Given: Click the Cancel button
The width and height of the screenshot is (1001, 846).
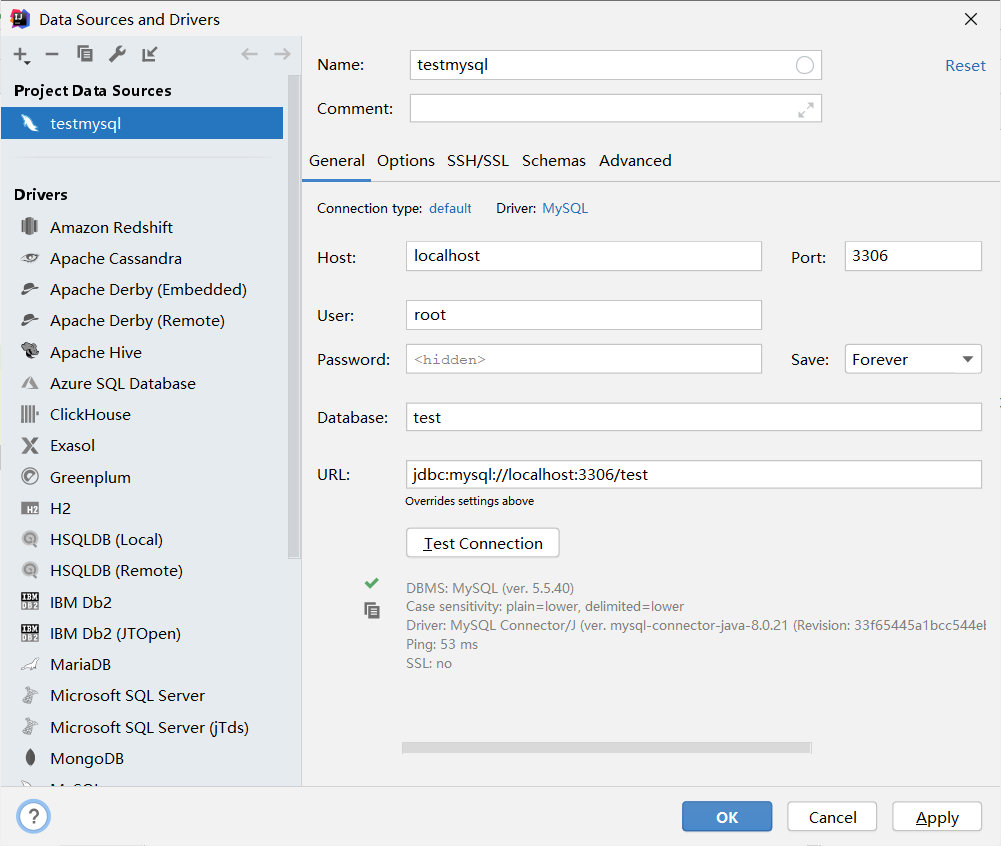Looking at the screenshot, I should point(832,817).
